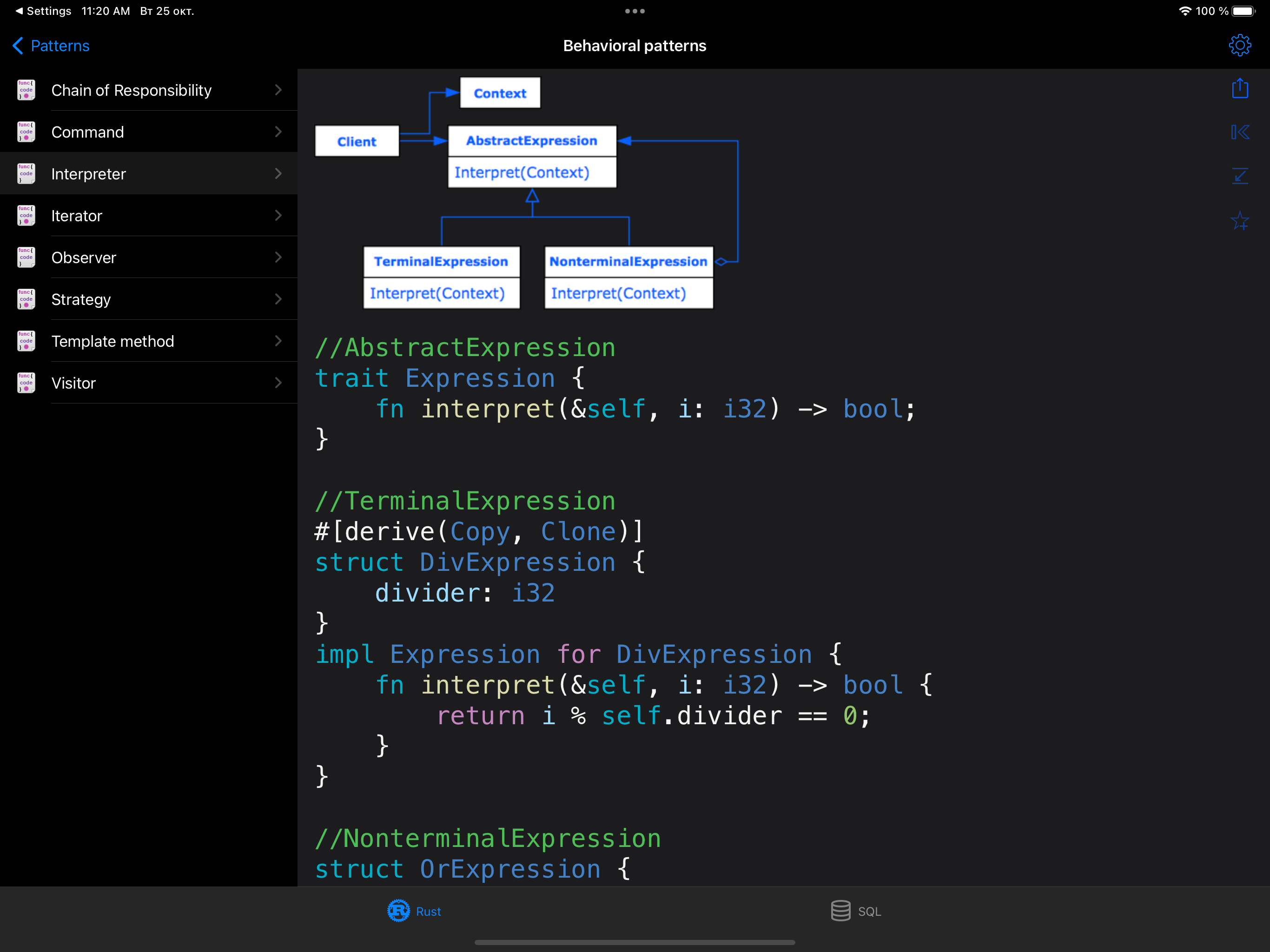Tap the Strategy code icon
The image size is (1270, 952).
click(x=26, y=300)
